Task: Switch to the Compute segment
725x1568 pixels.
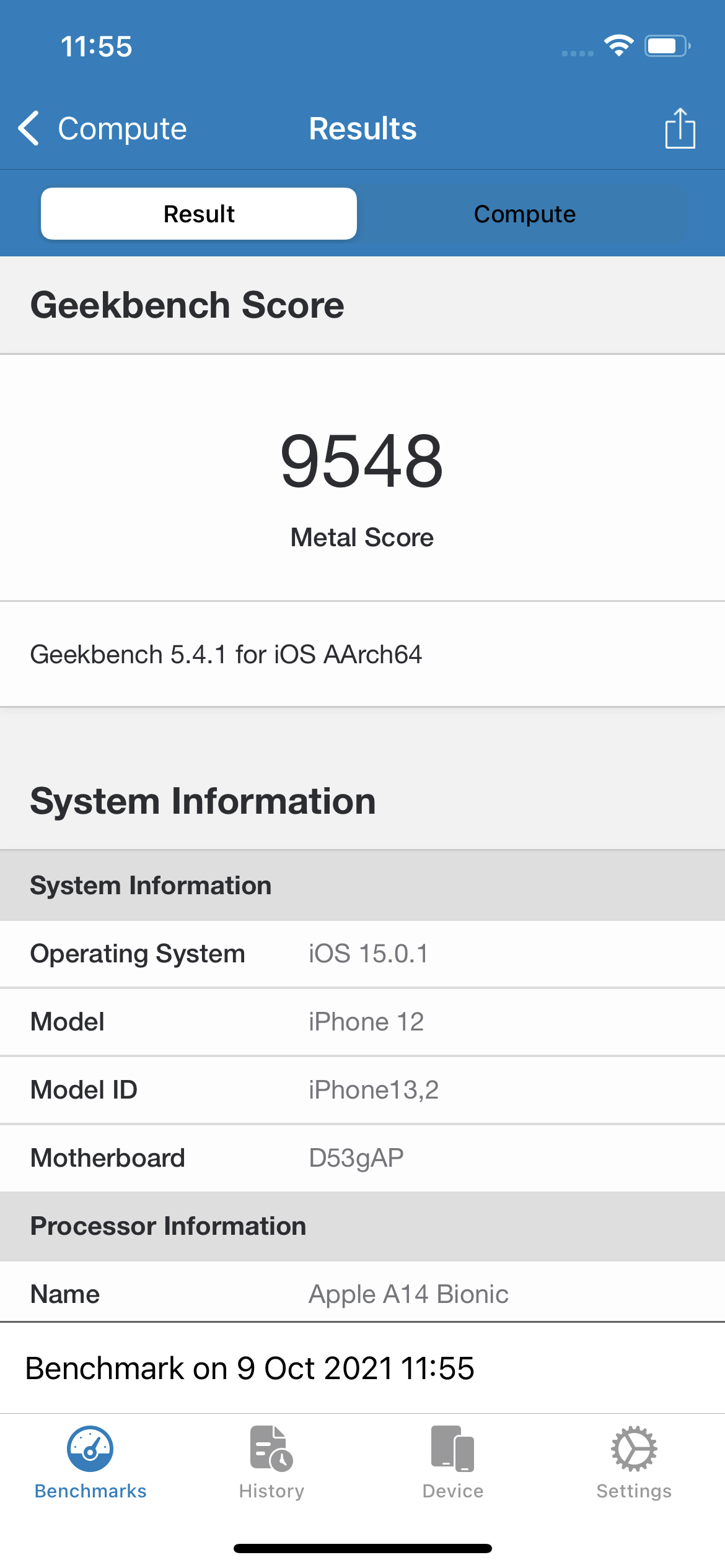Action: point(524,214)
